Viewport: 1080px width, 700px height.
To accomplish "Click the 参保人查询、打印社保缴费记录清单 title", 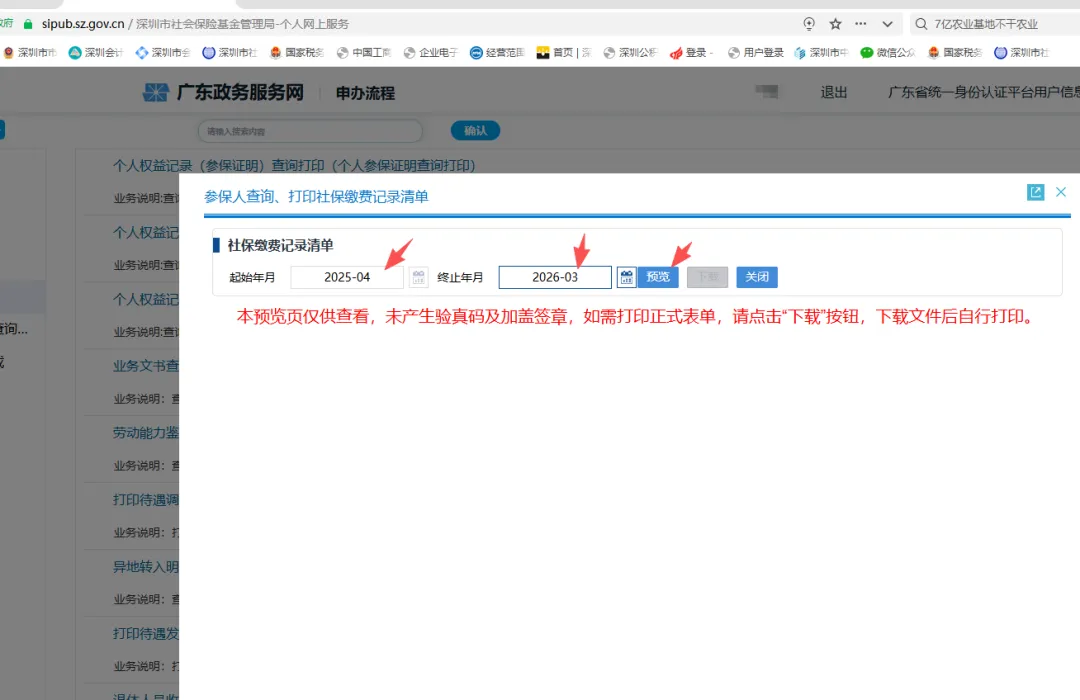I will 316,196.
